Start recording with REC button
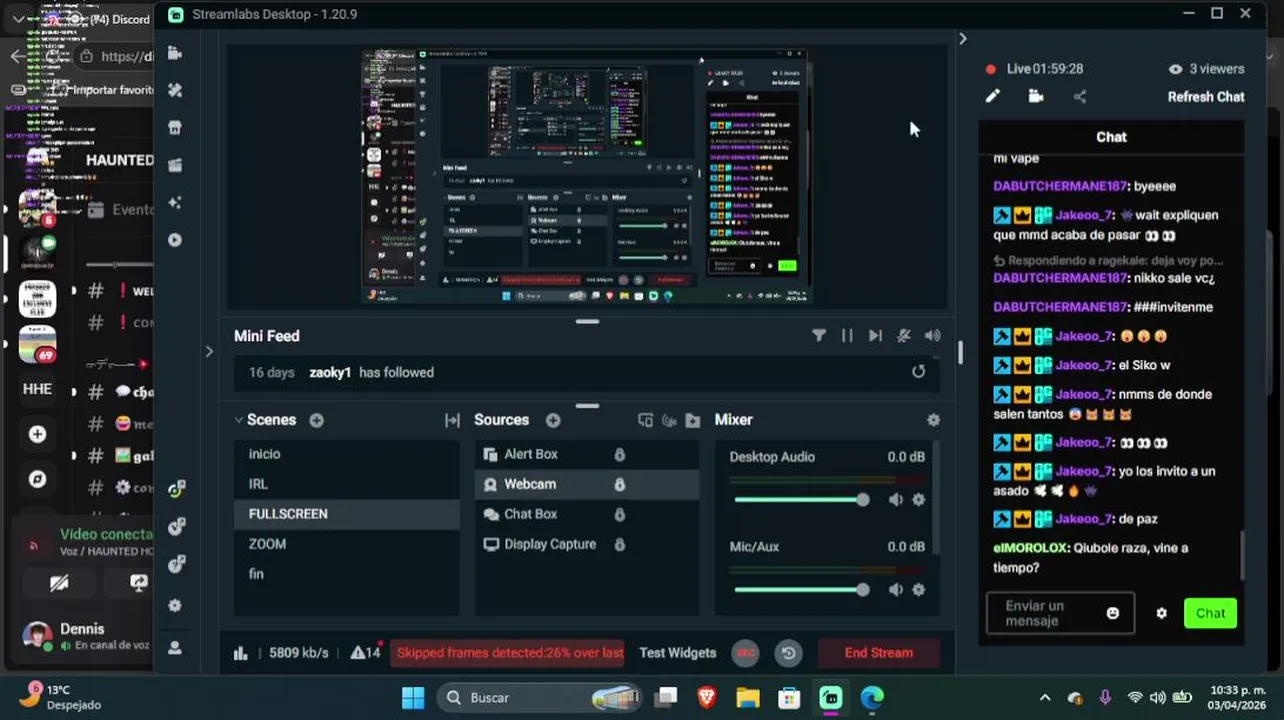 pos(745,653)
